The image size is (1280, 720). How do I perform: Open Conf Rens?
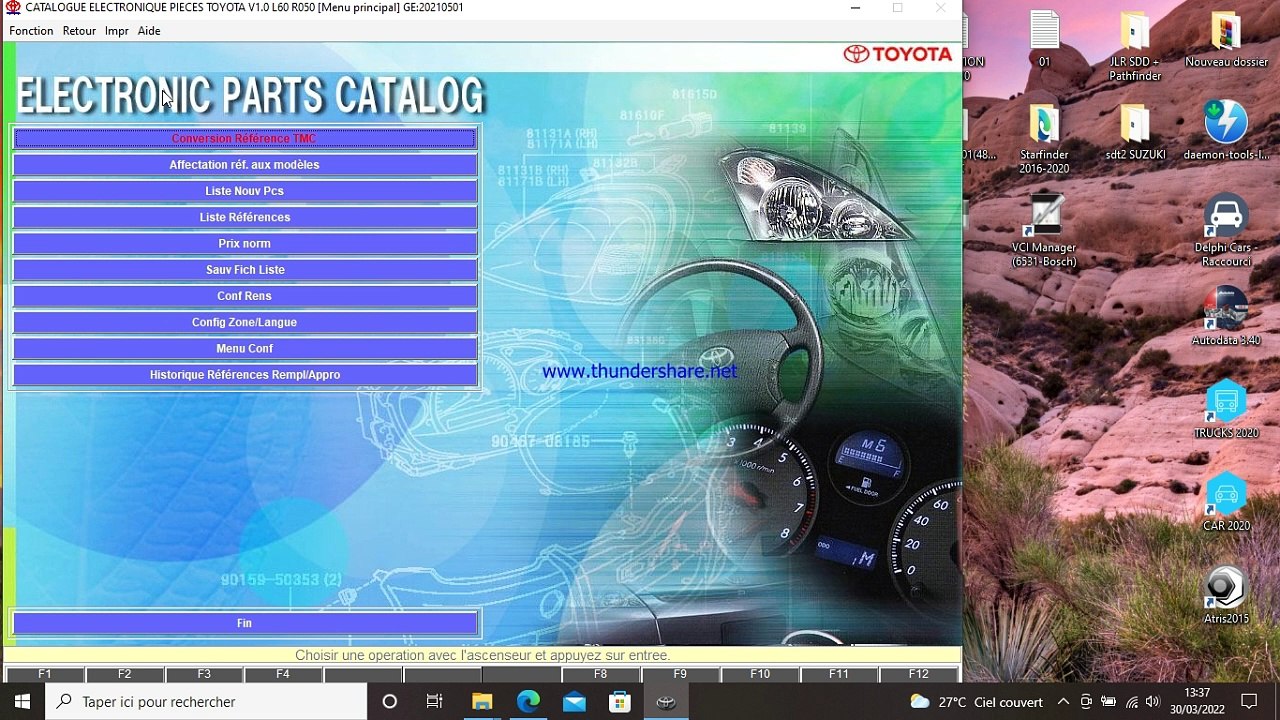pyautogui.click(x=245, y=296)
